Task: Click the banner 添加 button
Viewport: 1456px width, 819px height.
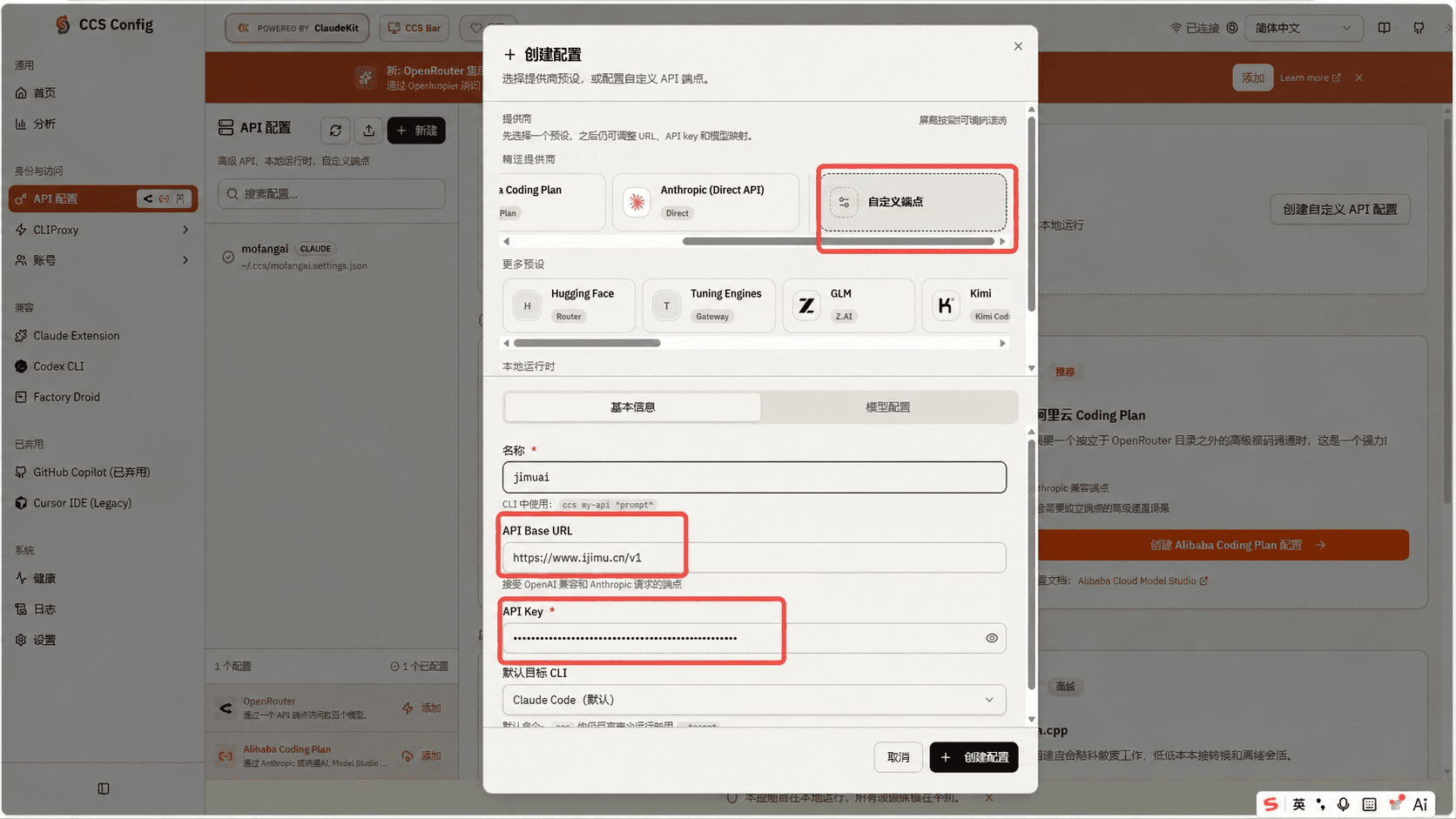Action: click(1253, 77)
